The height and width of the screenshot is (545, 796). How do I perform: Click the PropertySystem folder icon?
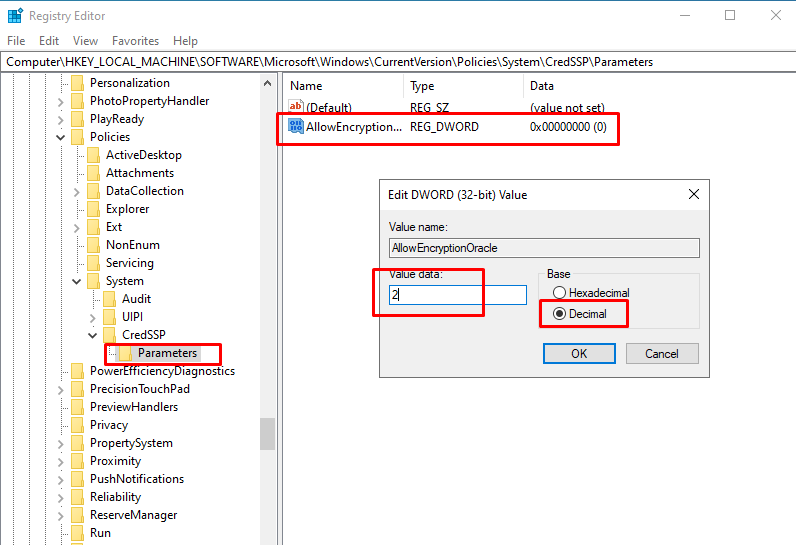point(78,443)
